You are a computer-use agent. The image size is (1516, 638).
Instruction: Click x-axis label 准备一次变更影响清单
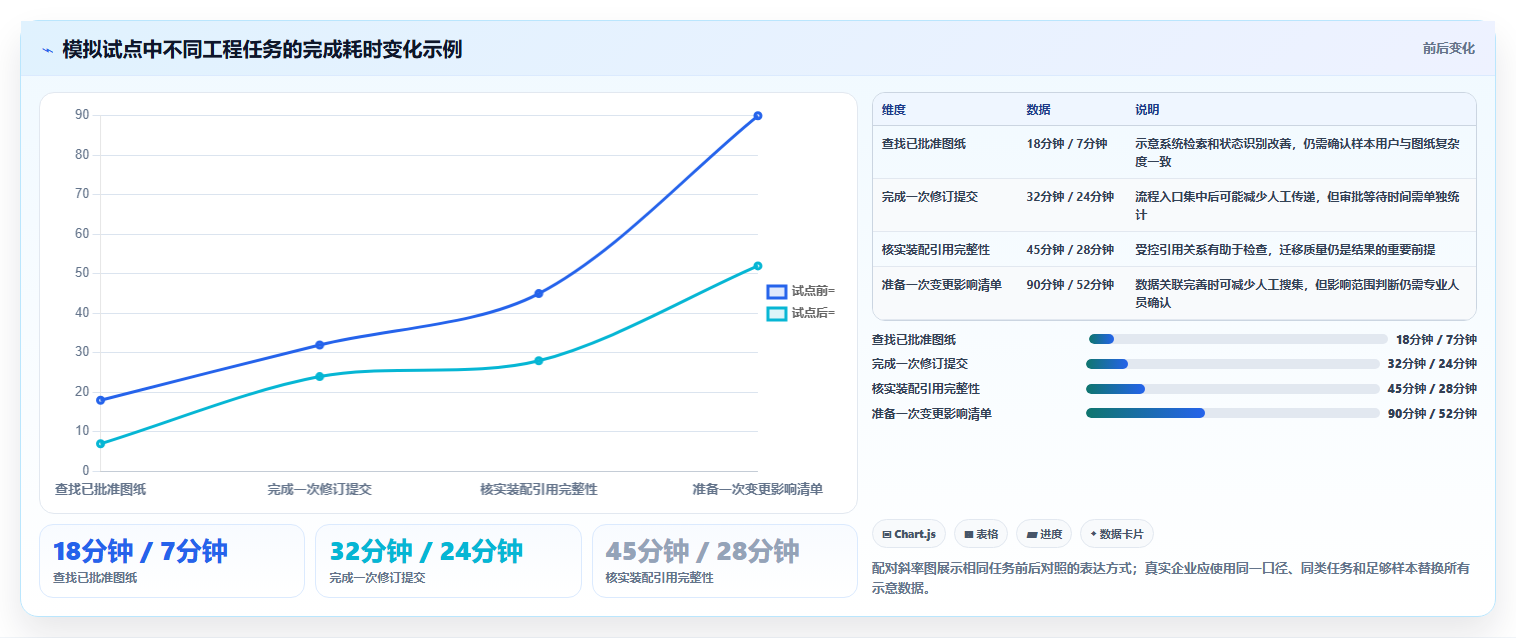pyautogui.click(x=758, y=490)
